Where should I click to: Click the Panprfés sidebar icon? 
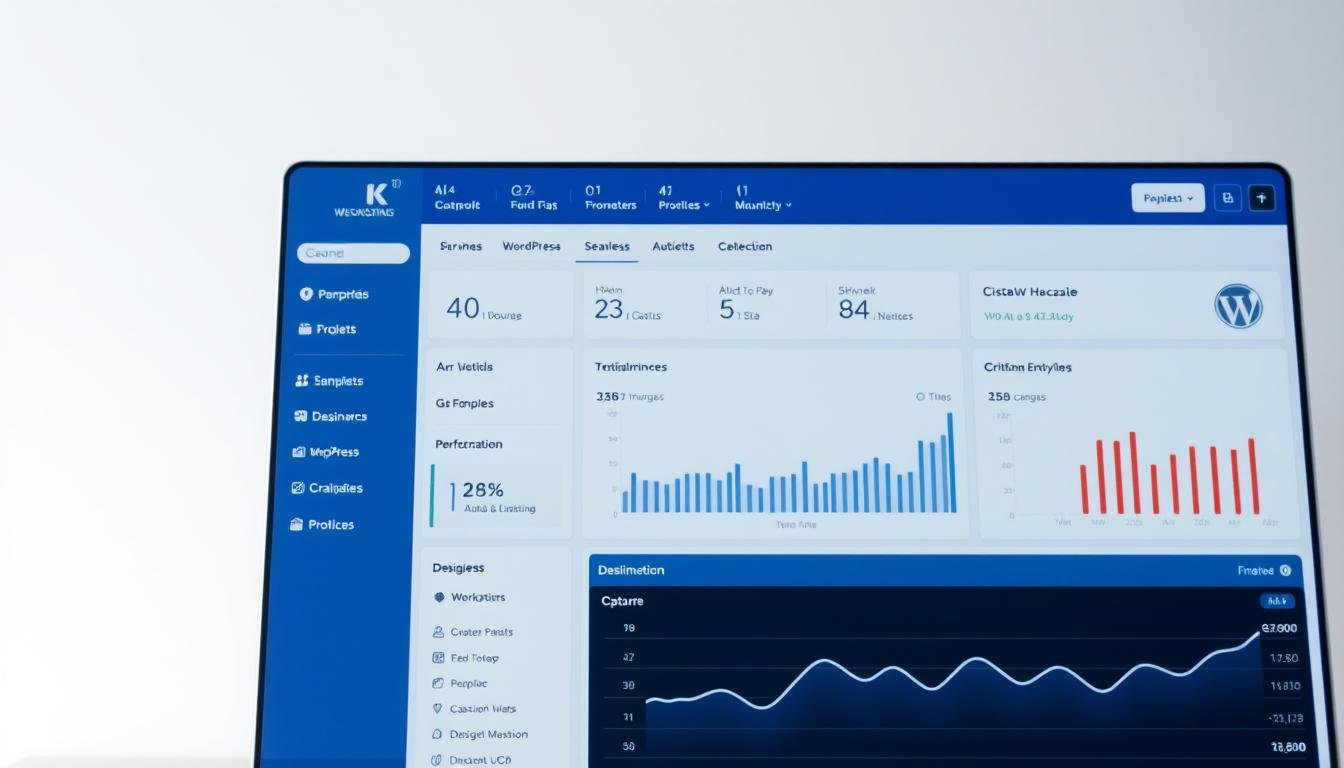(x=306, y=294)
